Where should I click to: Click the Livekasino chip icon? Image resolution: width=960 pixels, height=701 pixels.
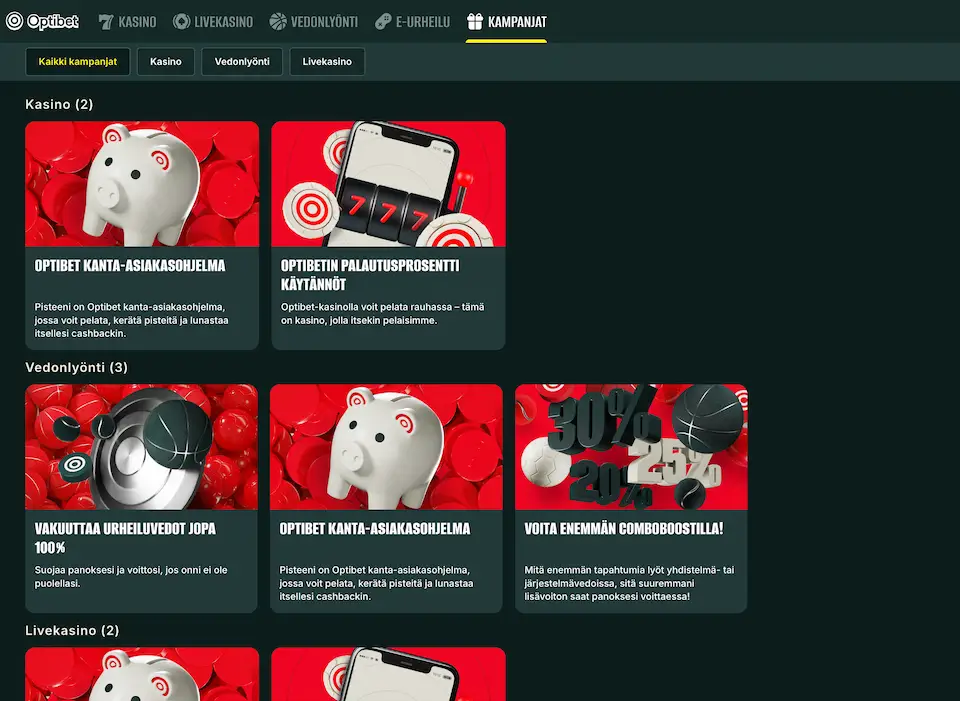181,21
